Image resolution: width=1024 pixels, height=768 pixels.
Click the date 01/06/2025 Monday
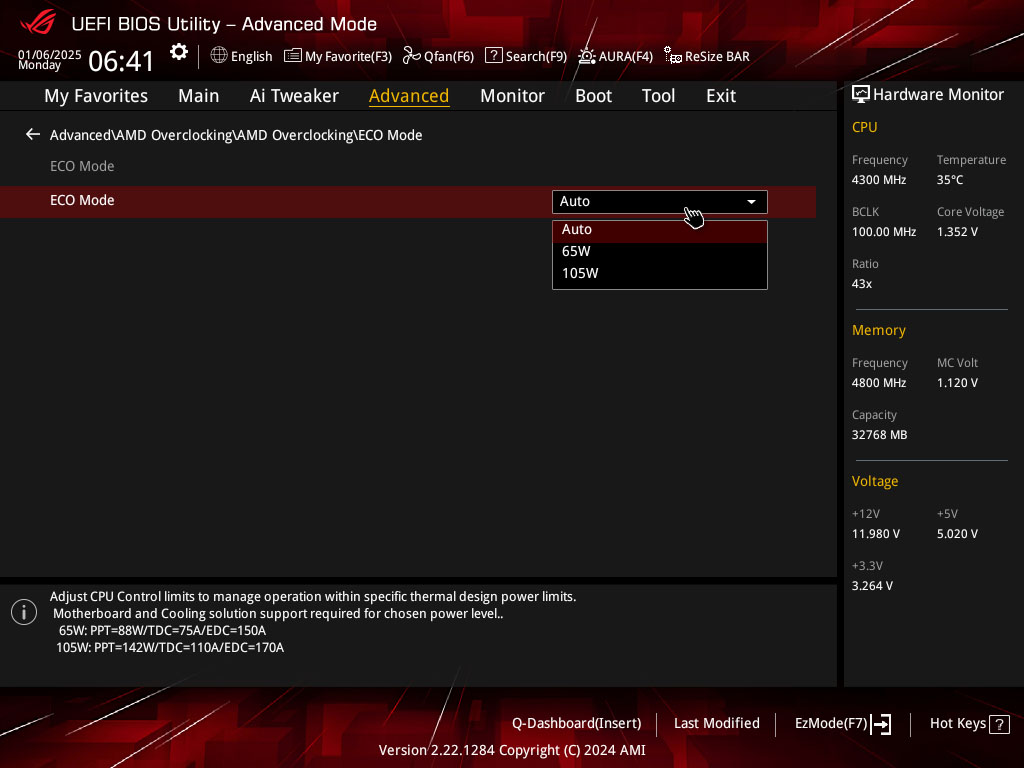50,59
